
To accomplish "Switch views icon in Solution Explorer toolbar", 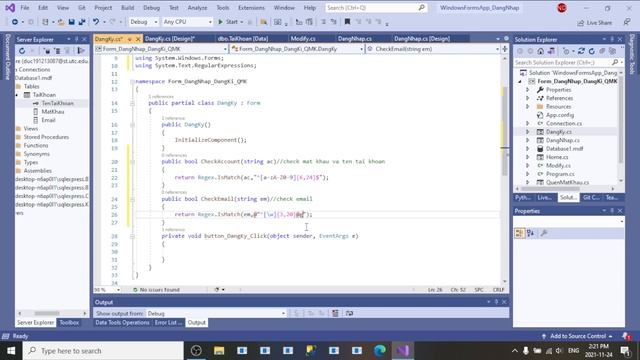I will click(551, 51).
